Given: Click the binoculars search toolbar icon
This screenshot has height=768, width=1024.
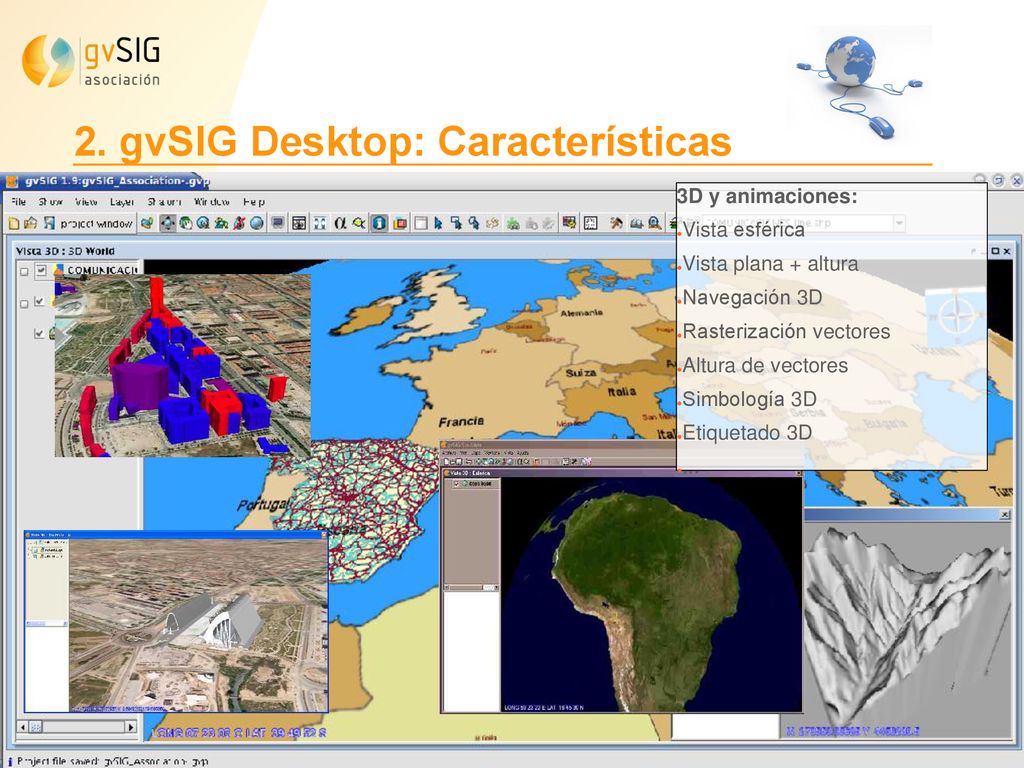Looking at the screenshot, I should pyautogui.click(x=637, y=223).
